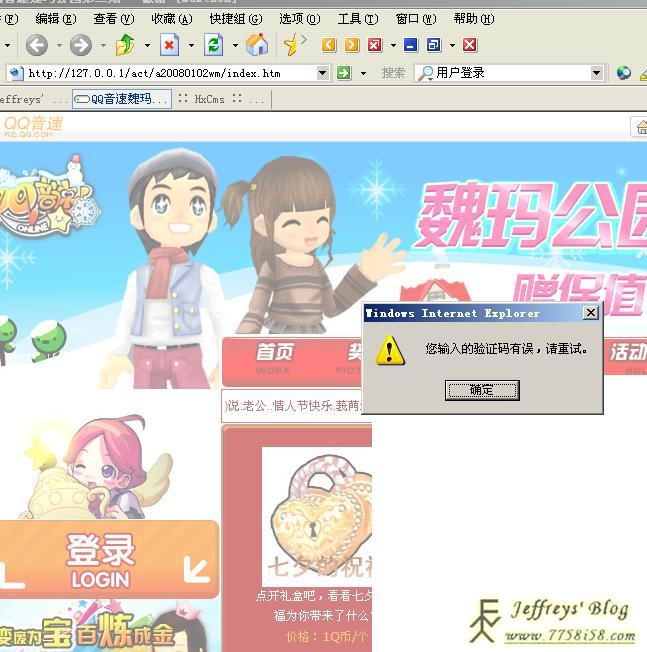Expand the address bar URL dropdown
The height and width of the screenshot is (652, 647).
coord(322,73)
